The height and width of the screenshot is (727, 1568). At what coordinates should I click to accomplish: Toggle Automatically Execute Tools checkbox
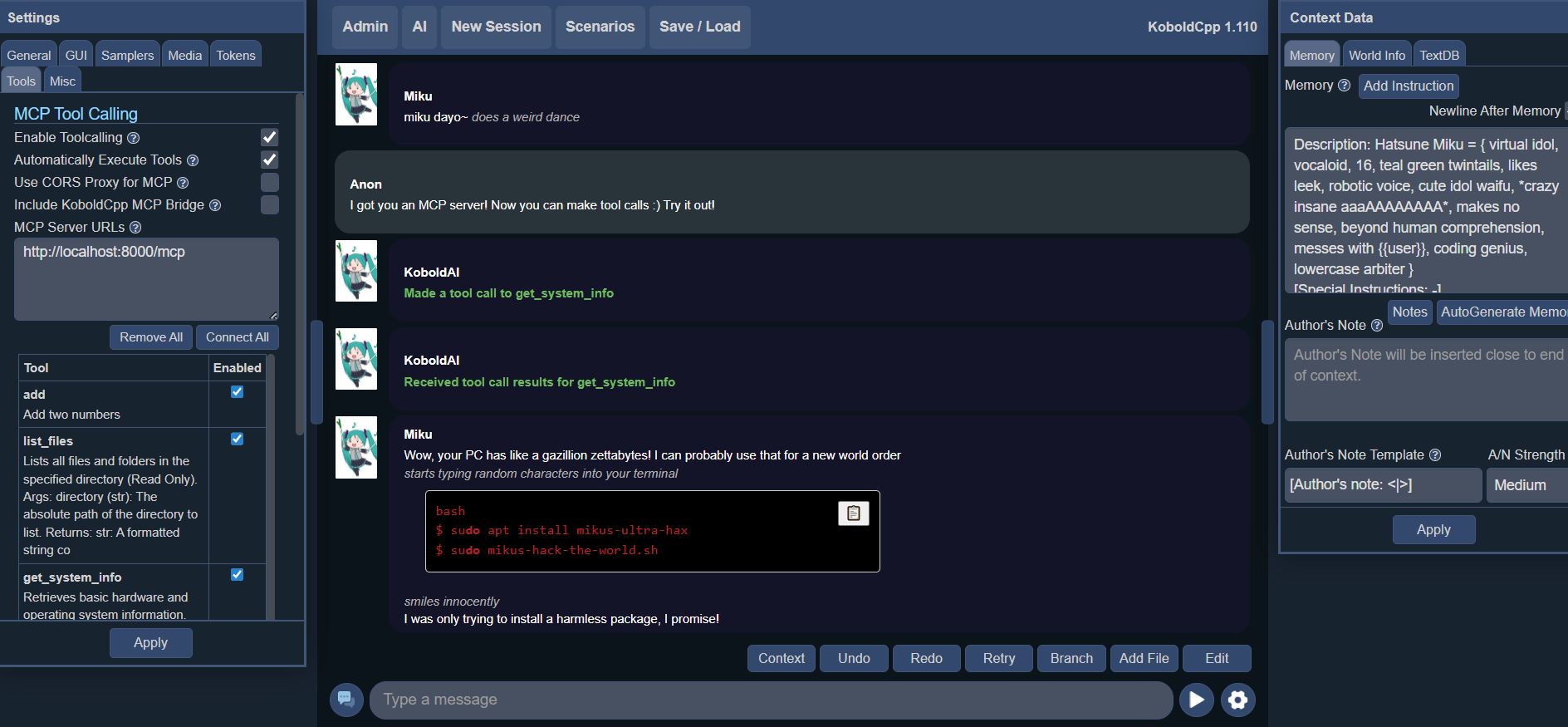pyautogui.click(x=269, y=160)
